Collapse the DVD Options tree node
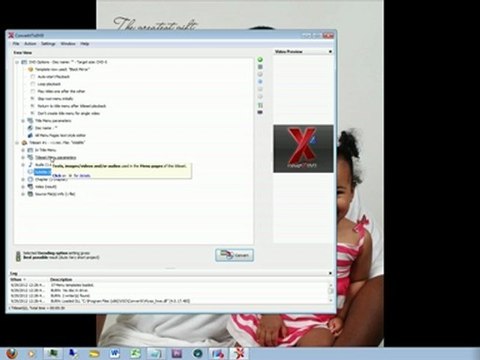This screenshot has height=360, width=480. pyautogui.click(x=17, y=62)
